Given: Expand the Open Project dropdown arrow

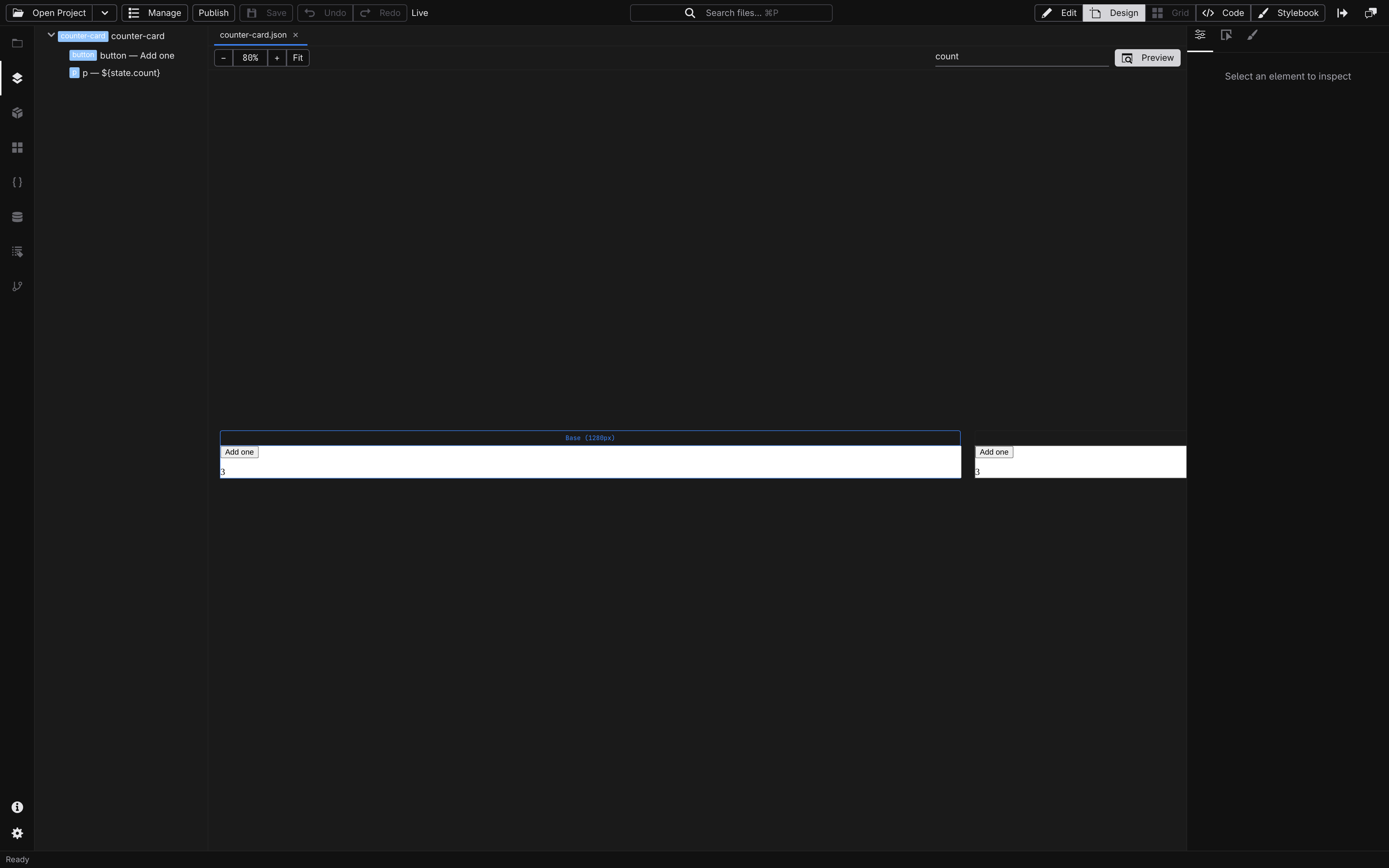Looking at the screenshot, I should click(x=105, y=13).
